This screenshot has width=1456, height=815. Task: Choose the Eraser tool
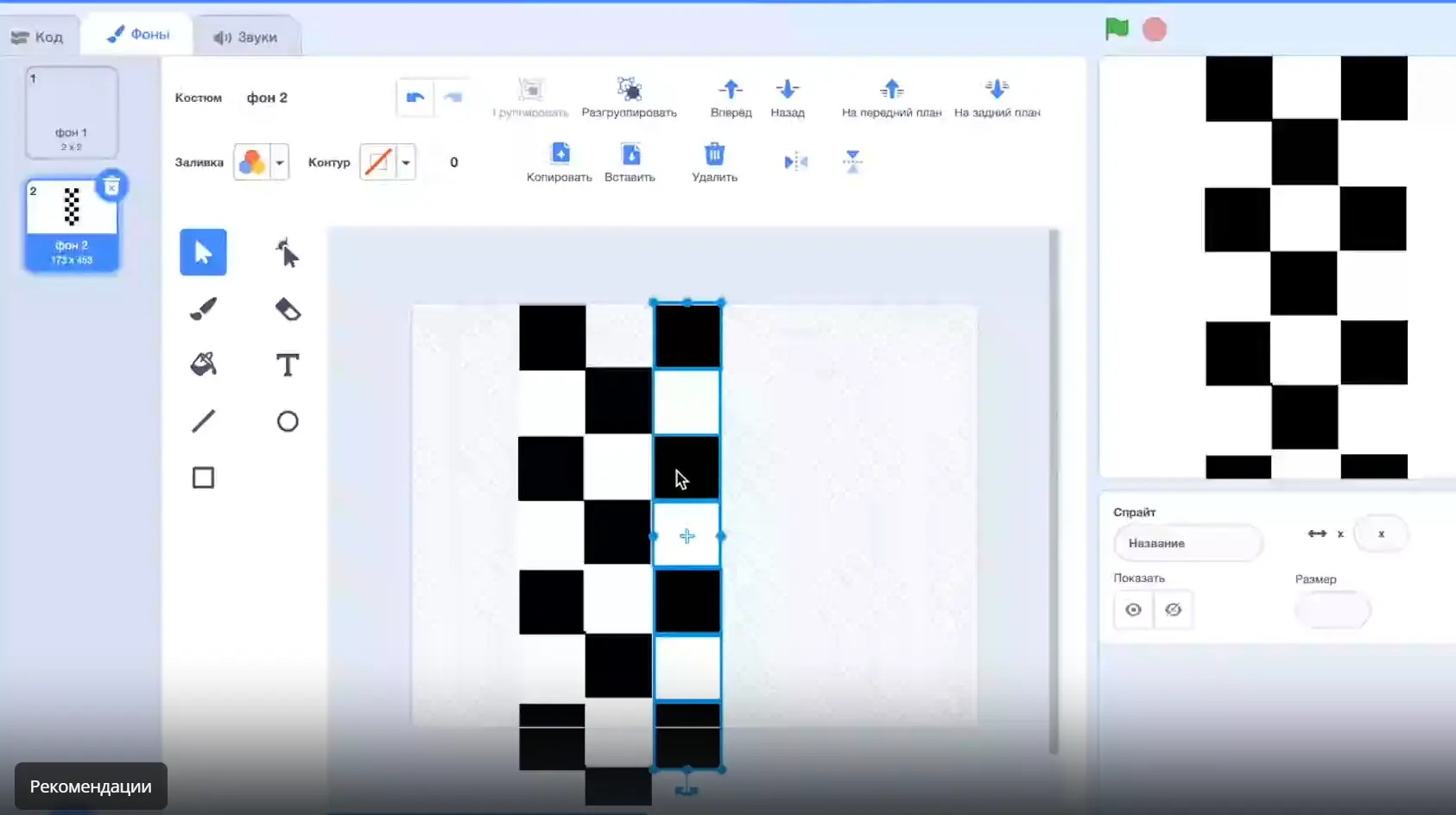288,309
